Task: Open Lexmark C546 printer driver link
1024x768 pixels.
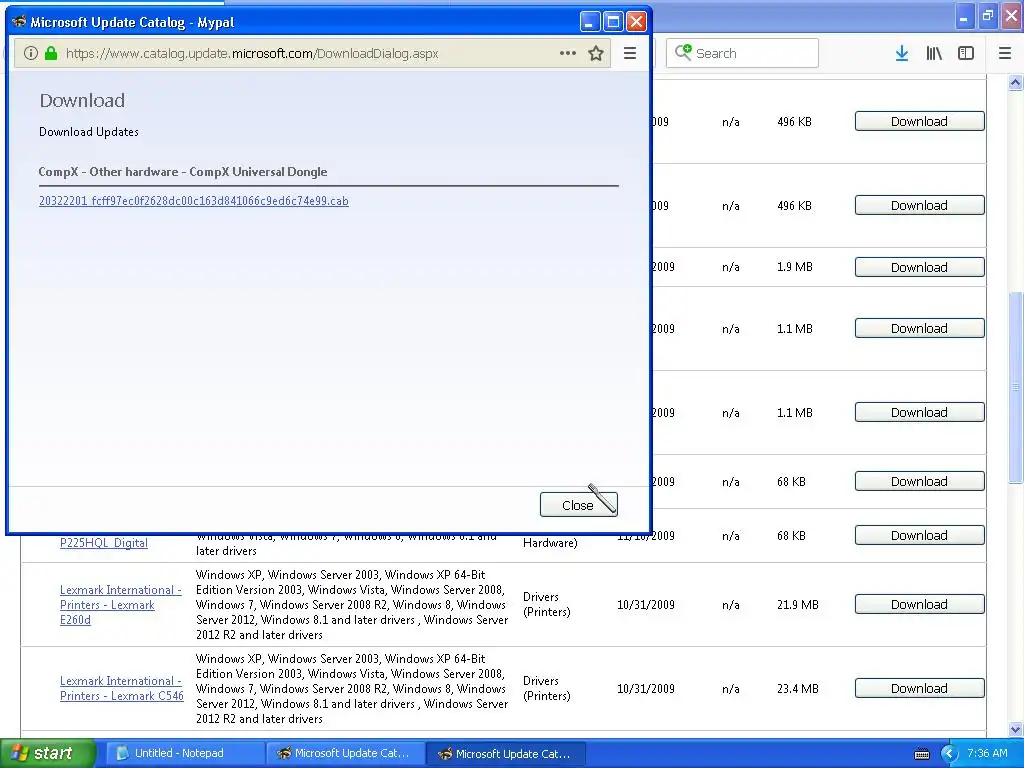Action: [121, 688]
